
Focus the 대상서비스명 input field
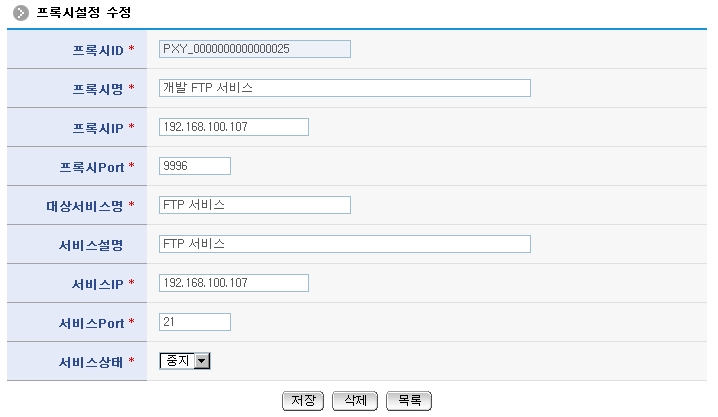pos(255,205)
